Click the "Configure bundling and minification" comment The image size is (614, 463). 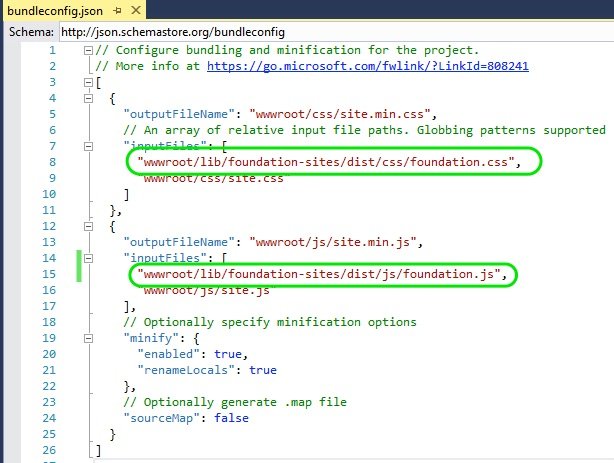click(x=287, y=50)
